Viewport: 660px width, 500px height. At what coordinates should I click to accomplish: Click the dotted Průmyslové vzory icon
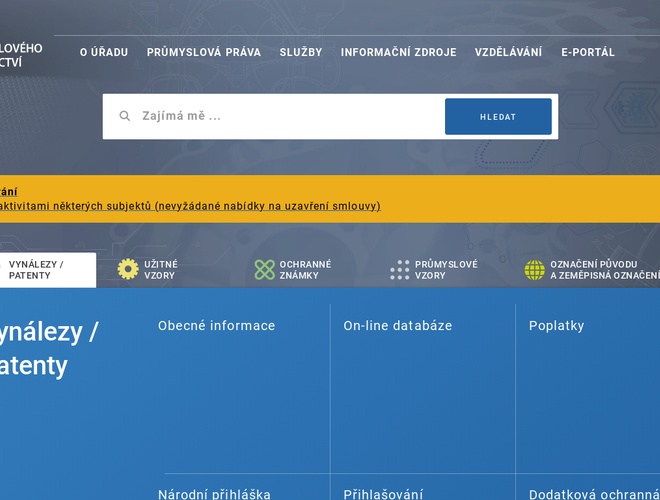click(400, 270)
